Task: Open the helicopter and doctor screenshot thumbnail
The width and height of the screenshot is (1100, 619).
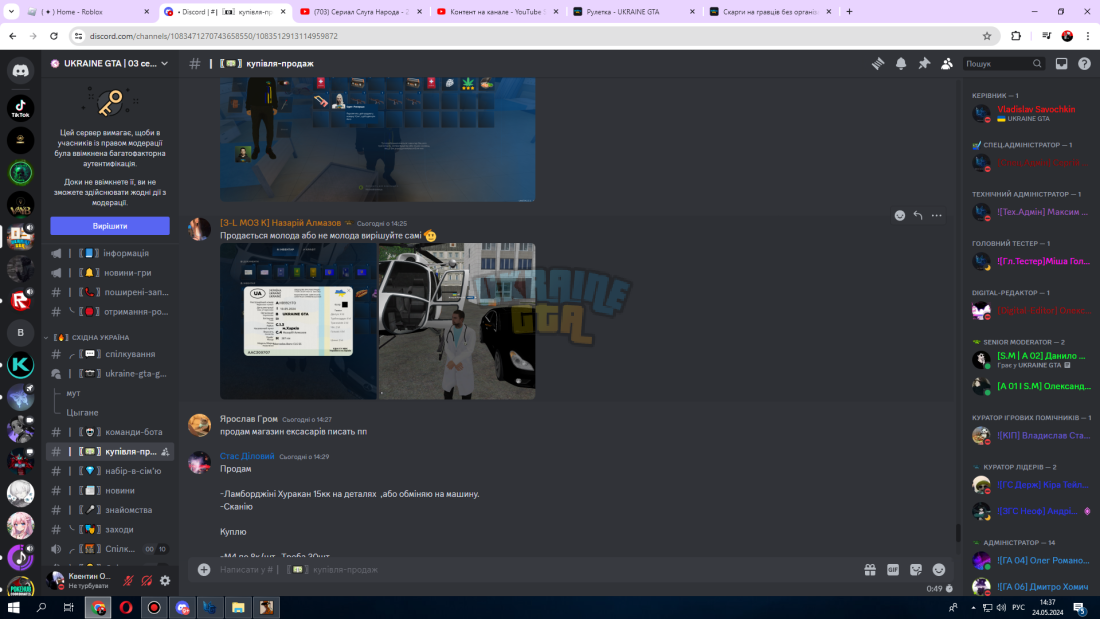Action: coord(457,321)
